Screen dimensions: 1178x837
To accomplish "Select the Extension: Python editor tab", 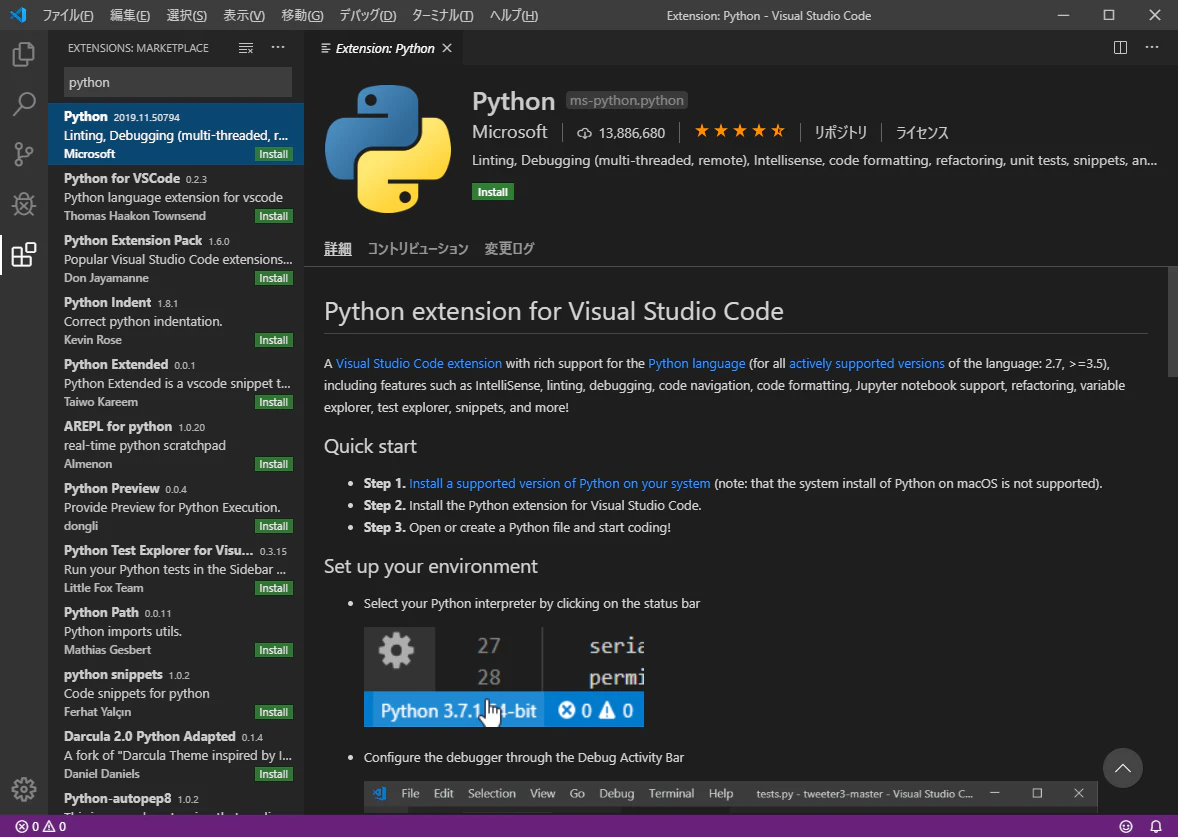I will (x=385, y=48).
